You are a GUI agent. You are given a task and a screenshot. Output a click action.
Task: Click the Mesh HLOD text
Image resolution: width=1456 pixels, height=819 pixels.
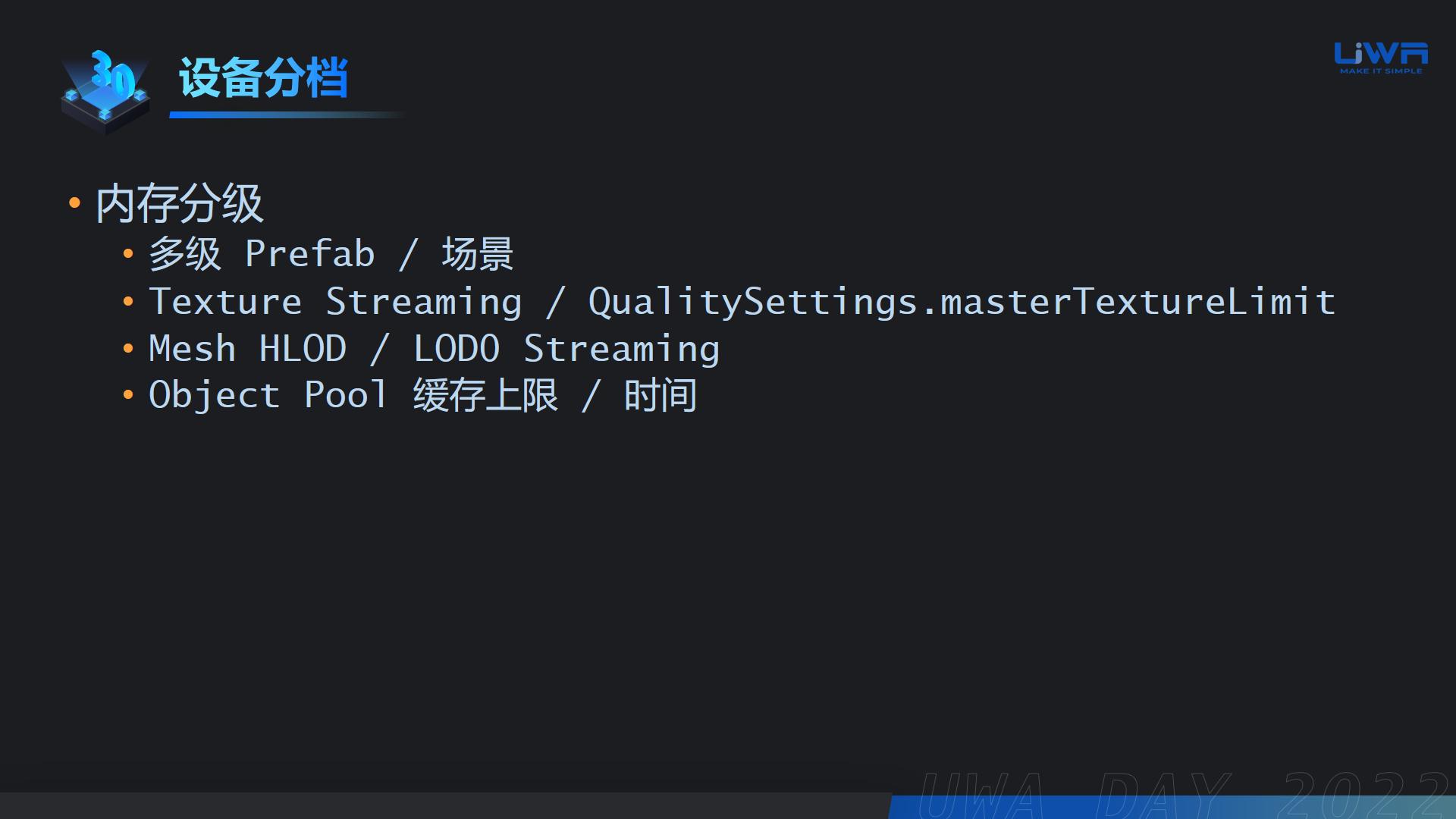247,349
